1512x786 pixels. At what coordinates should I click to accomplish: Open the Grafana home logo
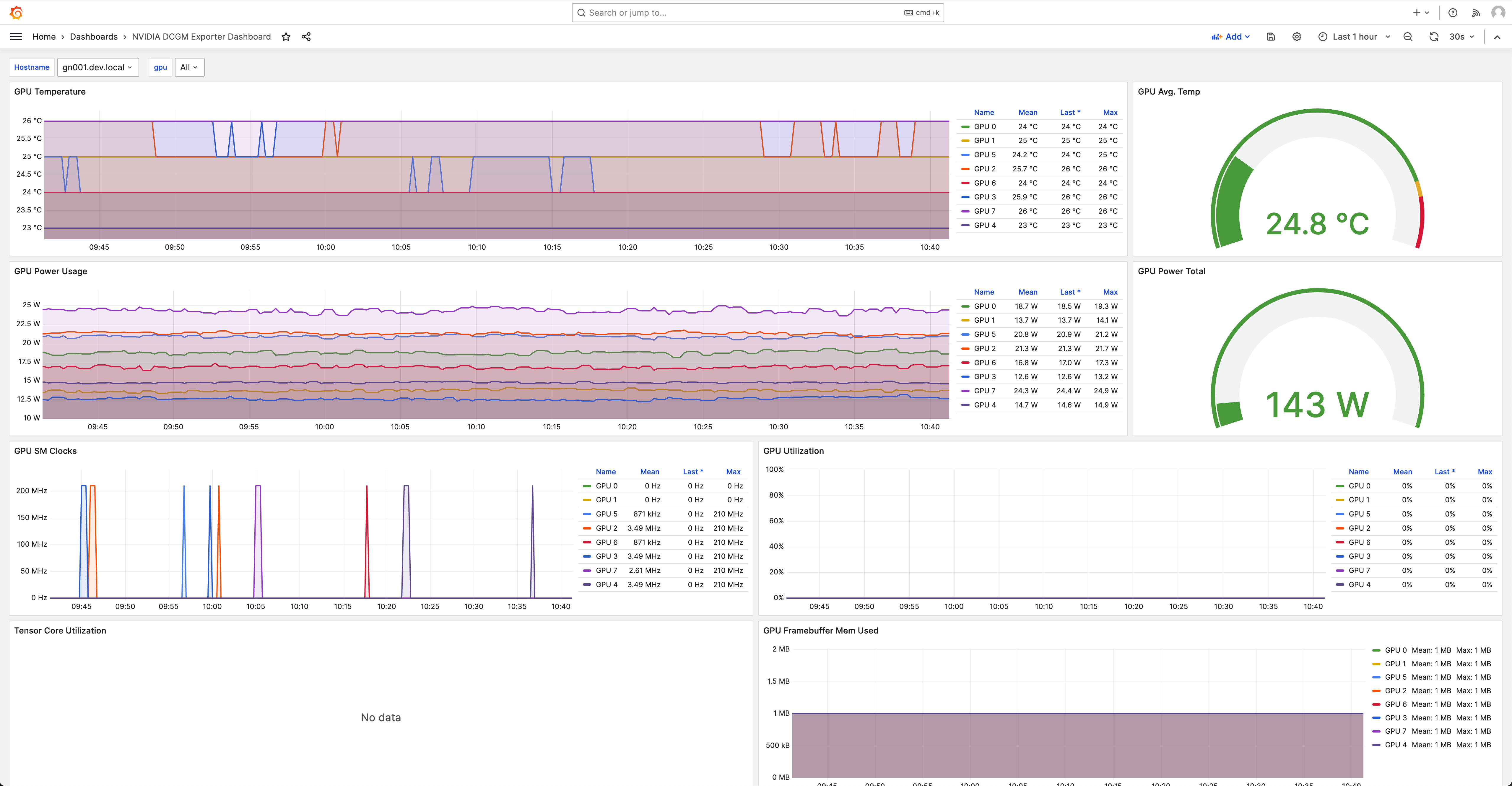[17, 12]
